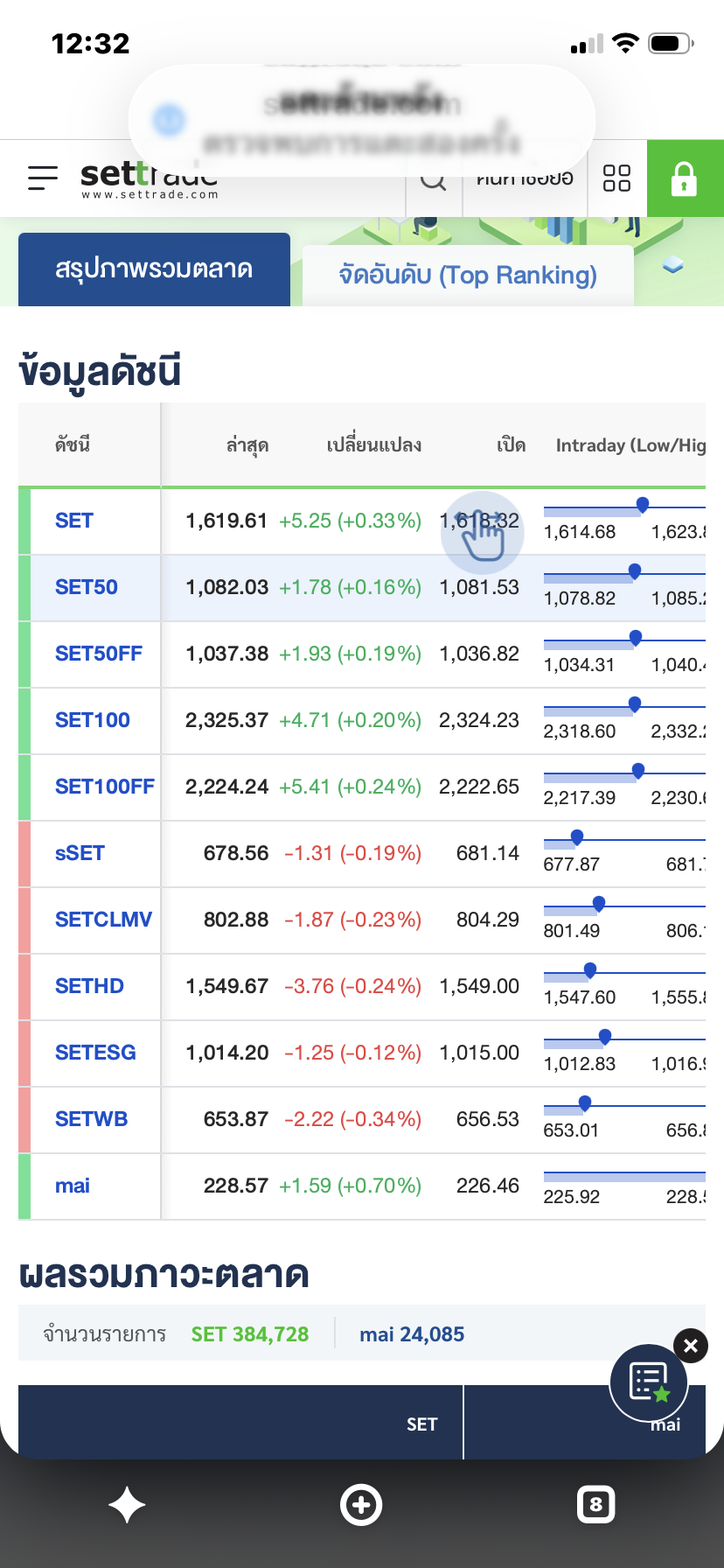Open the mai index link
724x1568 pixels.
tap(73, 1186)
